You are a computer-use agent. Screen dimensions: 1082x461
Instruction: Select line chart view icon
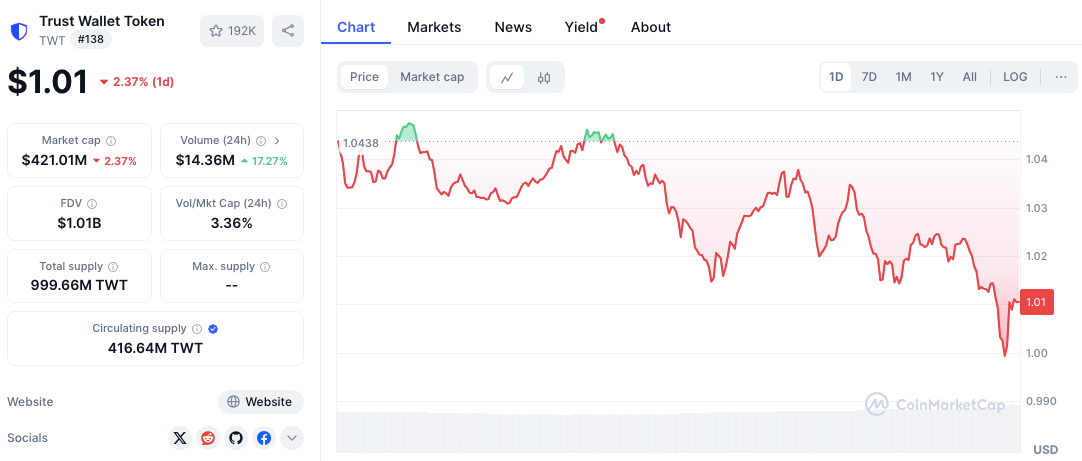tap(507, 77)
